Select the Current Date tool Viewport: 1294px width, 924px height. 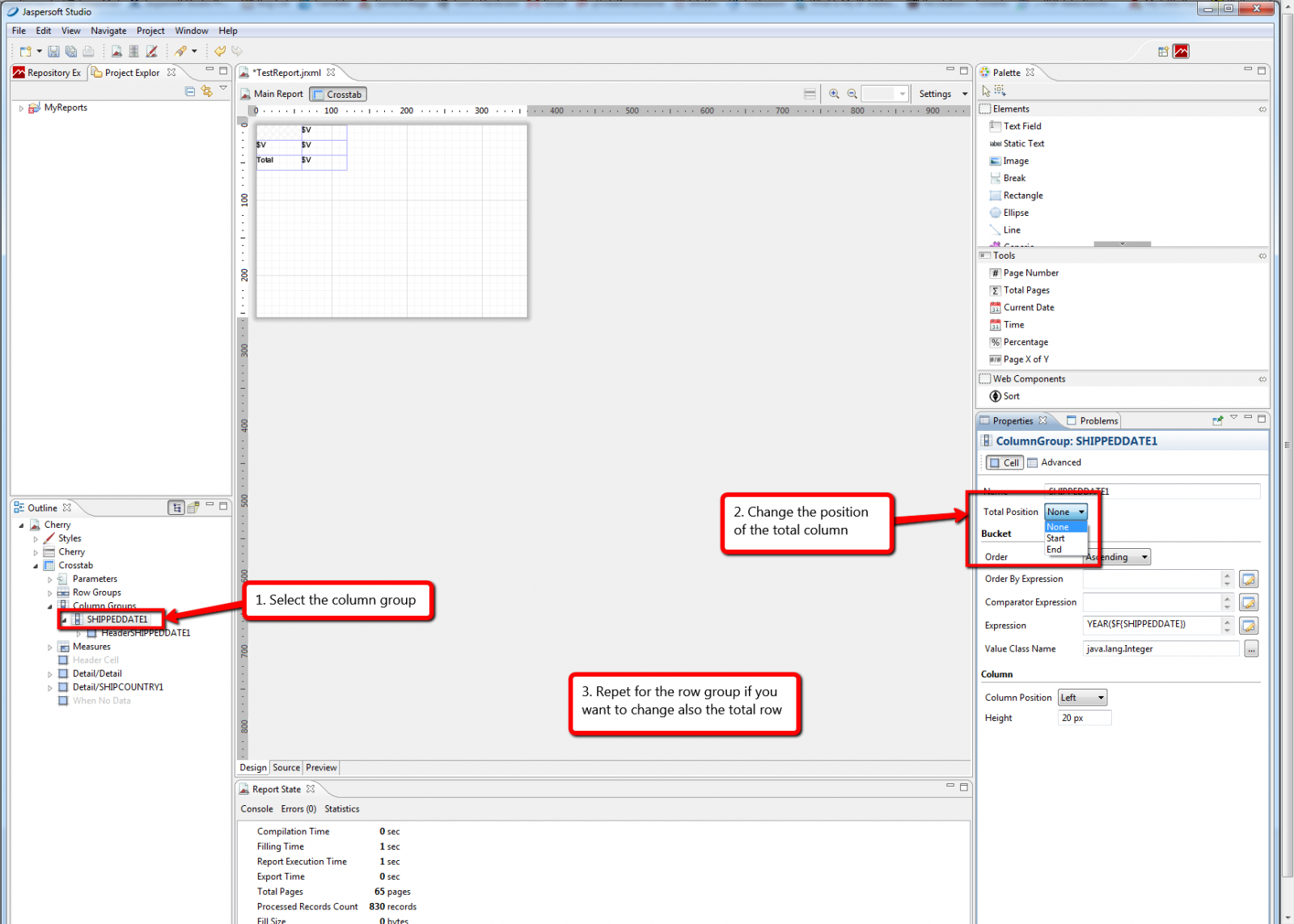click(x=1022, y=307)
